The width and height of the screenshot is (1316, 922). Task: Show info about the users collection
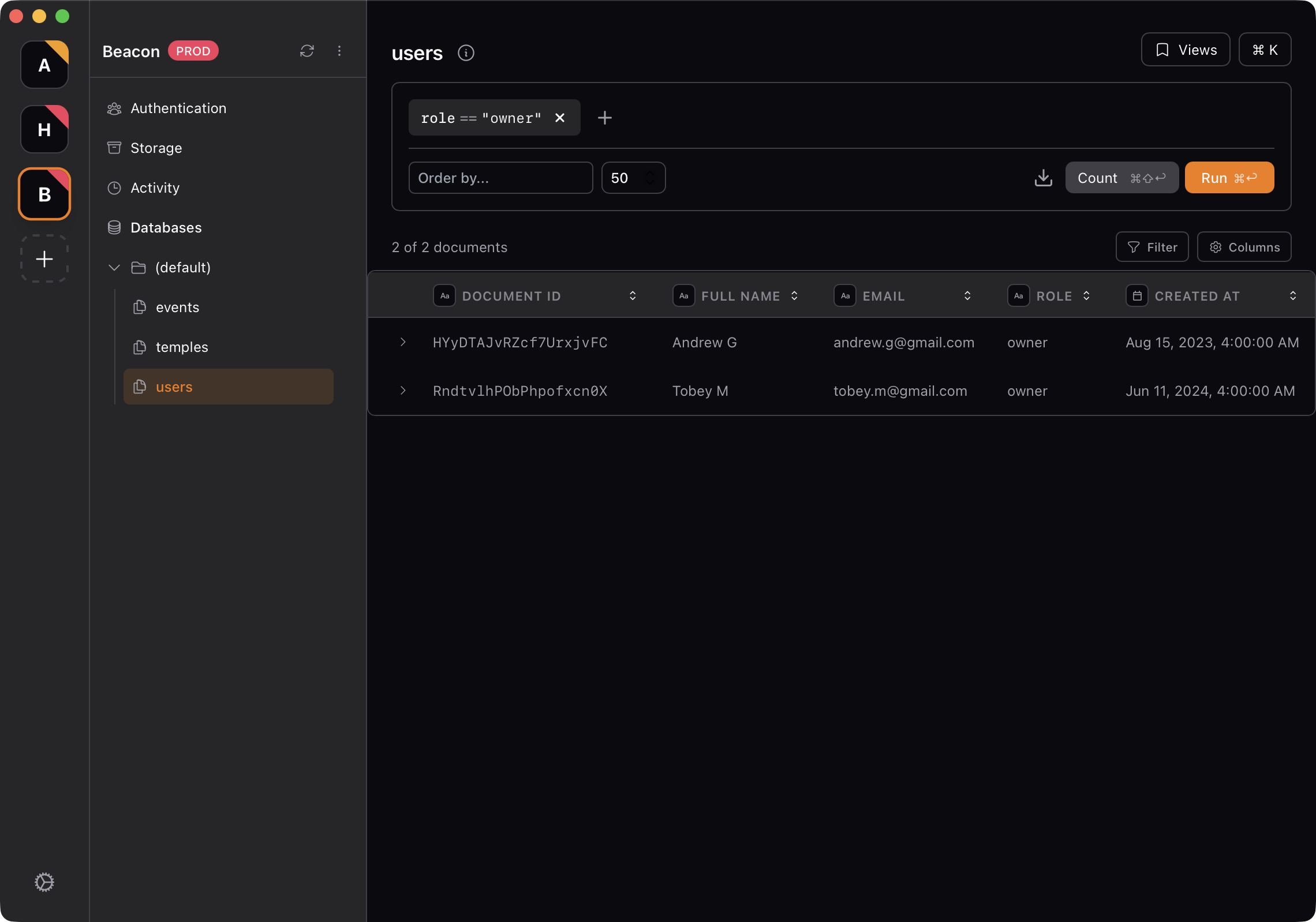click(466, 53)
